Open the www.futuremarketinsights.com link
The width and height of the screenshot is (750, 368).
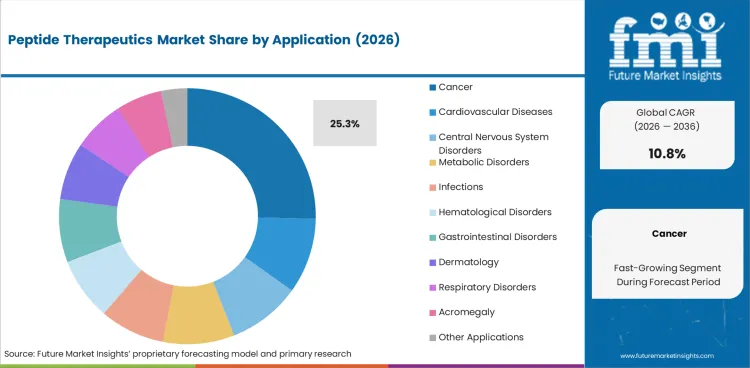[667, 356]
